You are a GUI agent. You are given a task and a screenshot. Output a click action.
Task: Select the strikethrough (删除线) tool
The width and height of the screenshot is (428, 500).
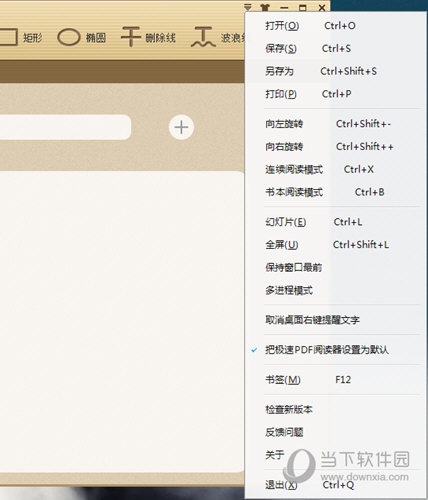148,37
